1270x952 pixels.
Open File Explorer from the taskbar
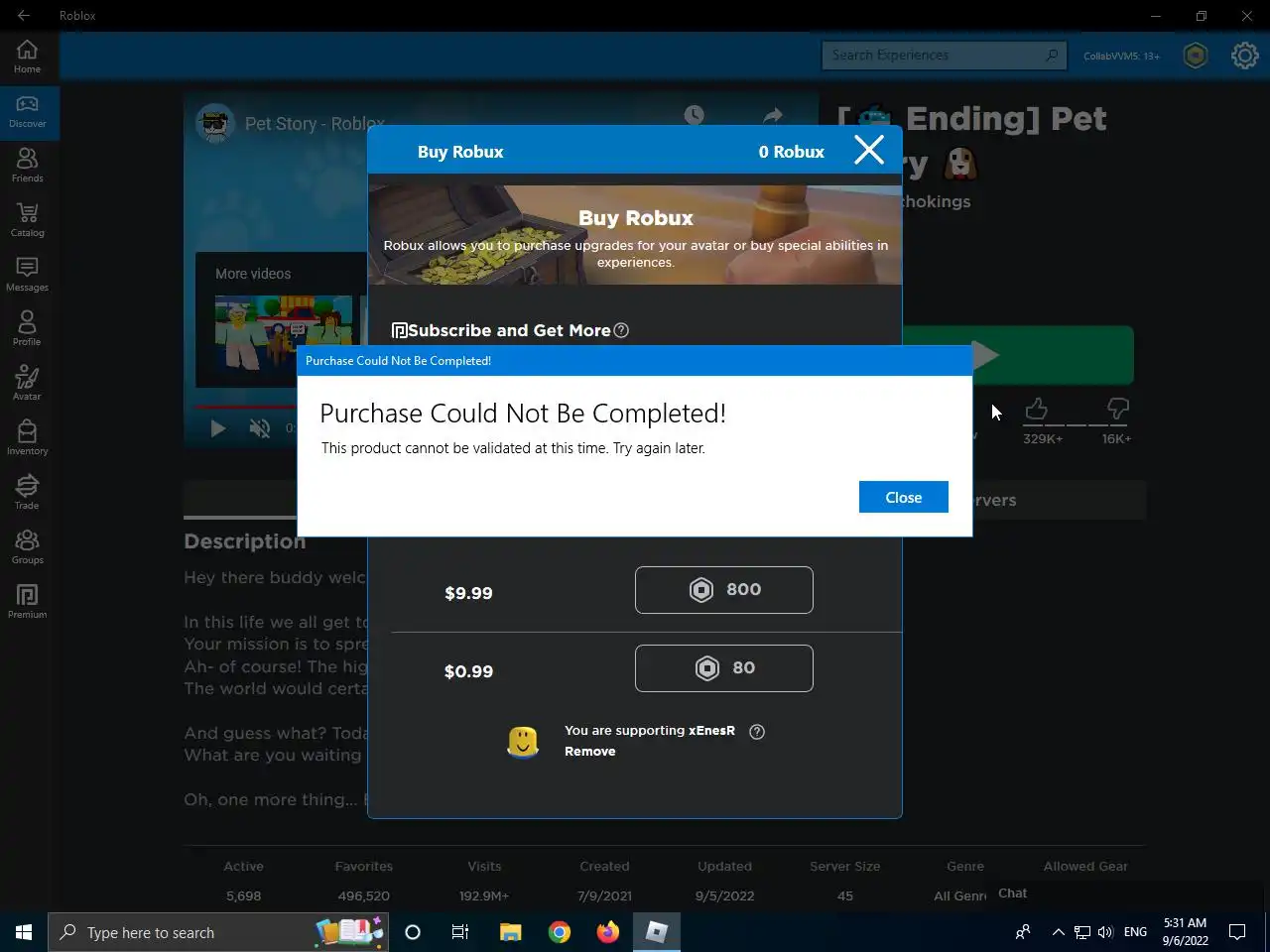[510, 932]
